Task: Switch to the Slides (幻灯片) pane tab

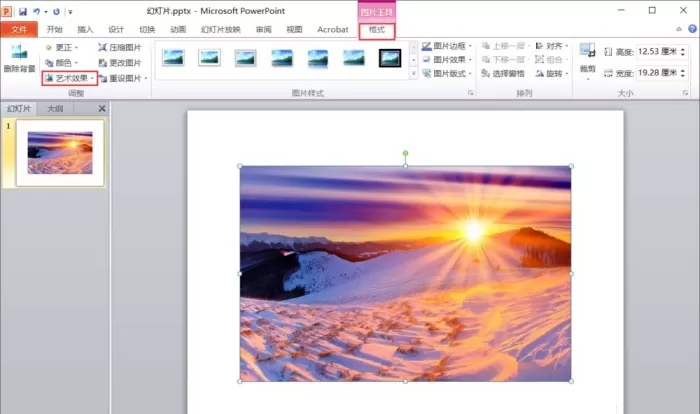Action: click(19, 109)
